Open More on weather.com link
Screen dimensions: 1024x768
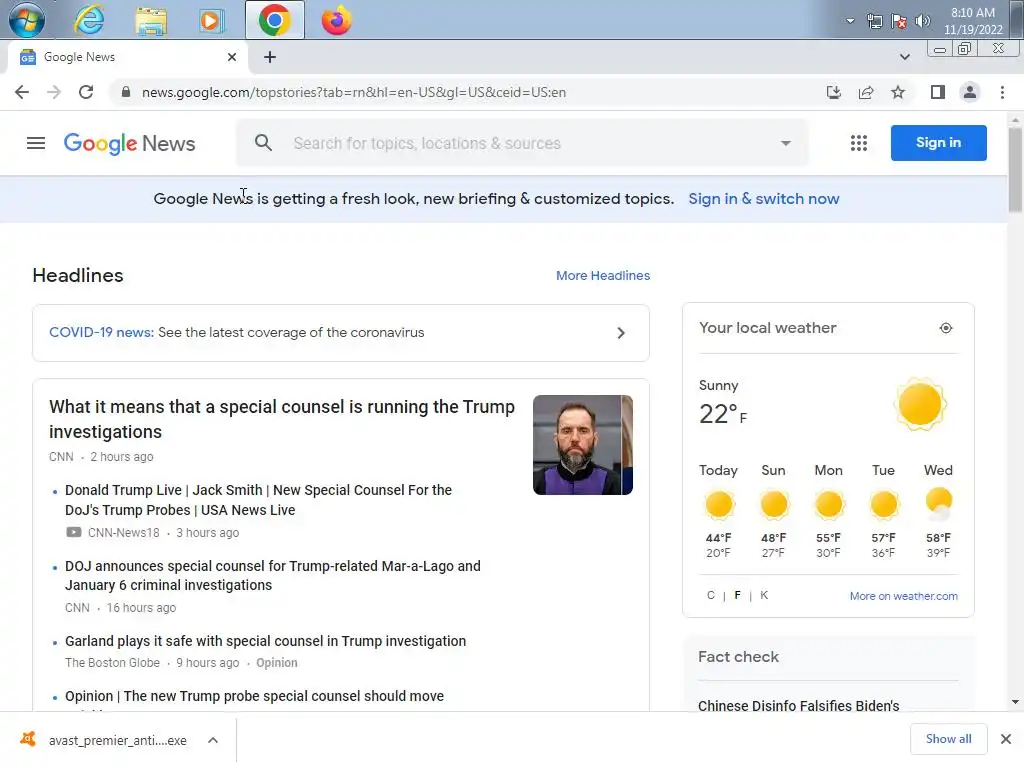[904, 596]
